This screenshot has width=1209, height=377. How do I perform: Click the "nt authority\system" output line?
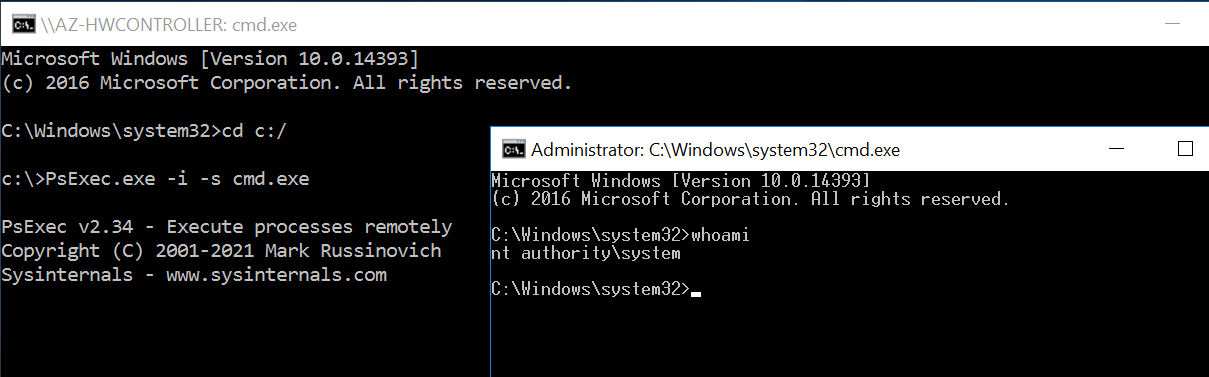pyautogui.click(x=586, y=253)
